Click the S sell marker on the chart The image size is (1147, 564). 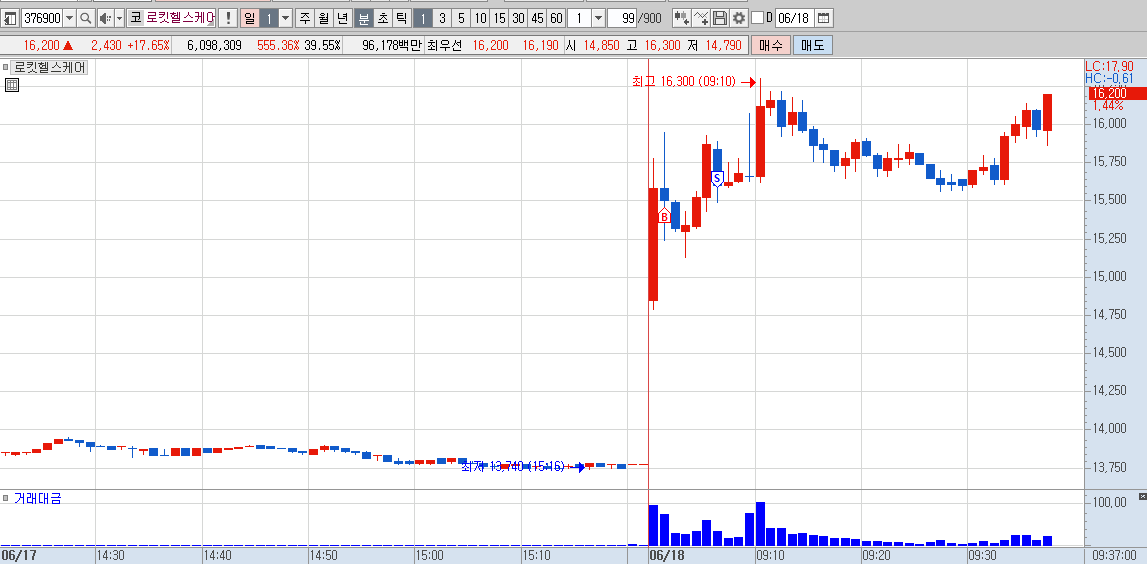(717, 178)
